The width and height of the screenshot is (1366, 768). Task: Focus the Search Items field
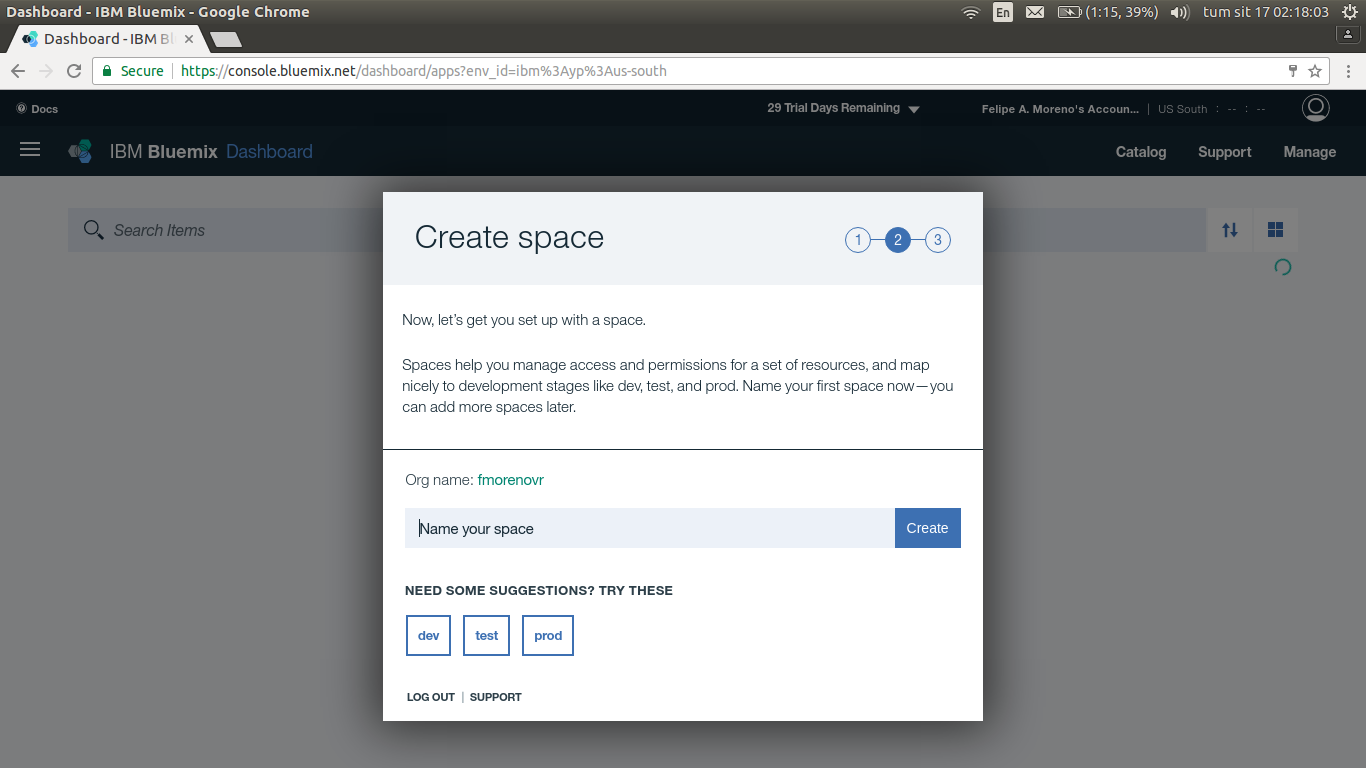(637, 230)
